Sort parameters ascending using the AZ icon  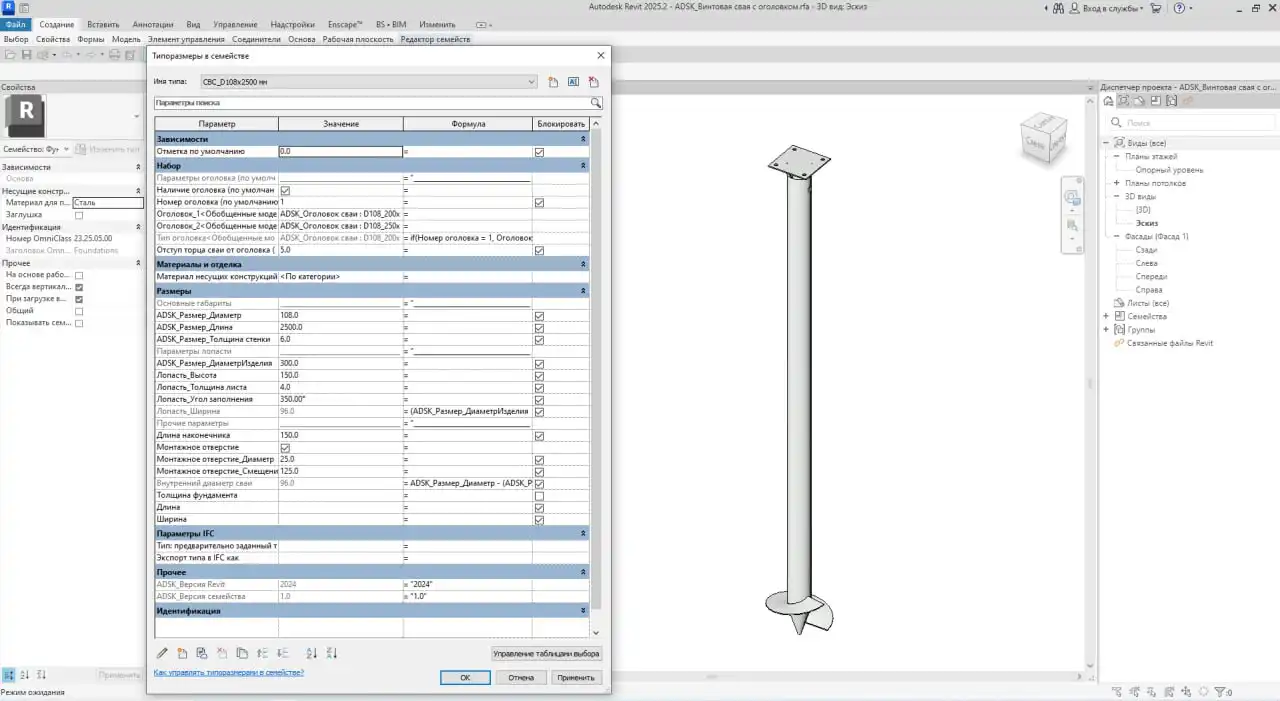(313, 653)
